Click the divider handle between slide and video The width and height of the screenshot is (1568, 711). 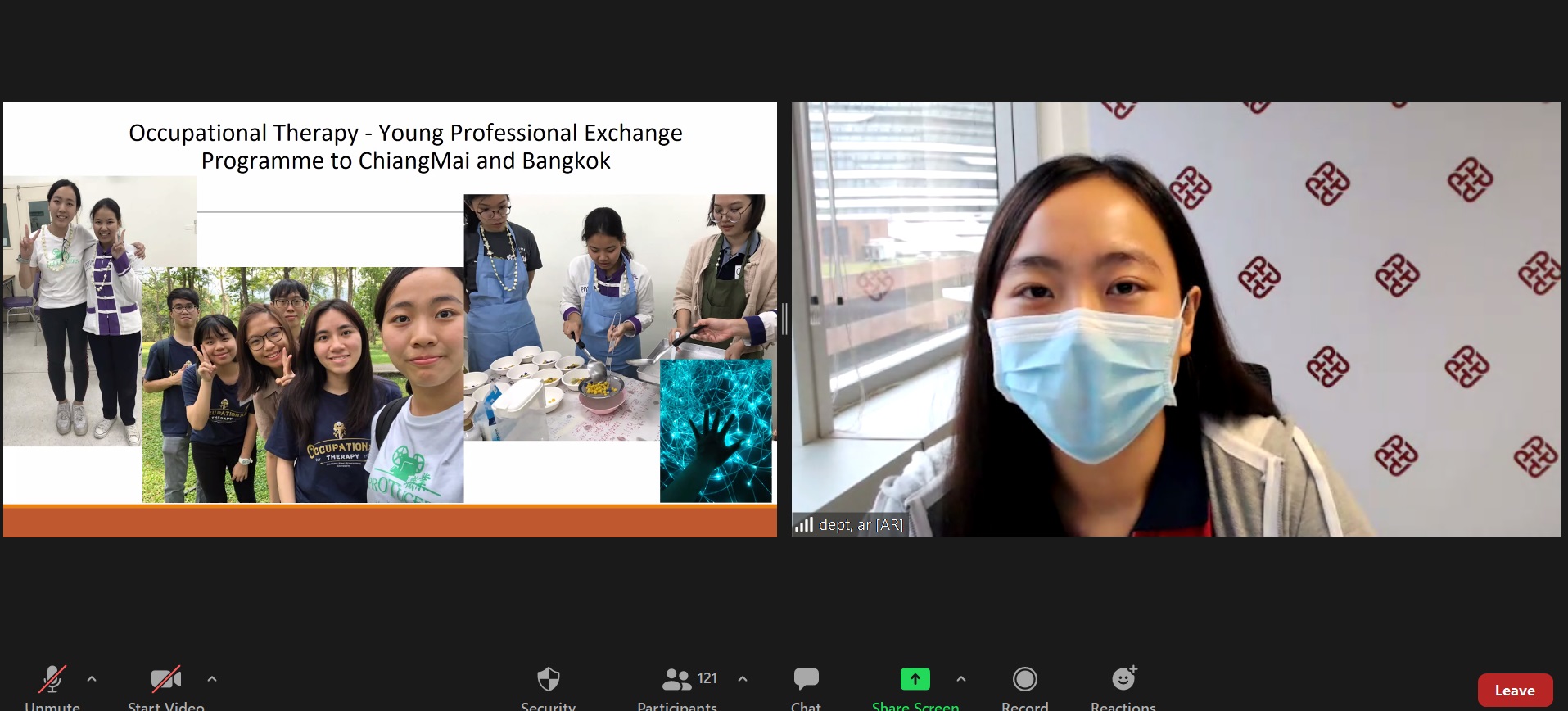784,319
